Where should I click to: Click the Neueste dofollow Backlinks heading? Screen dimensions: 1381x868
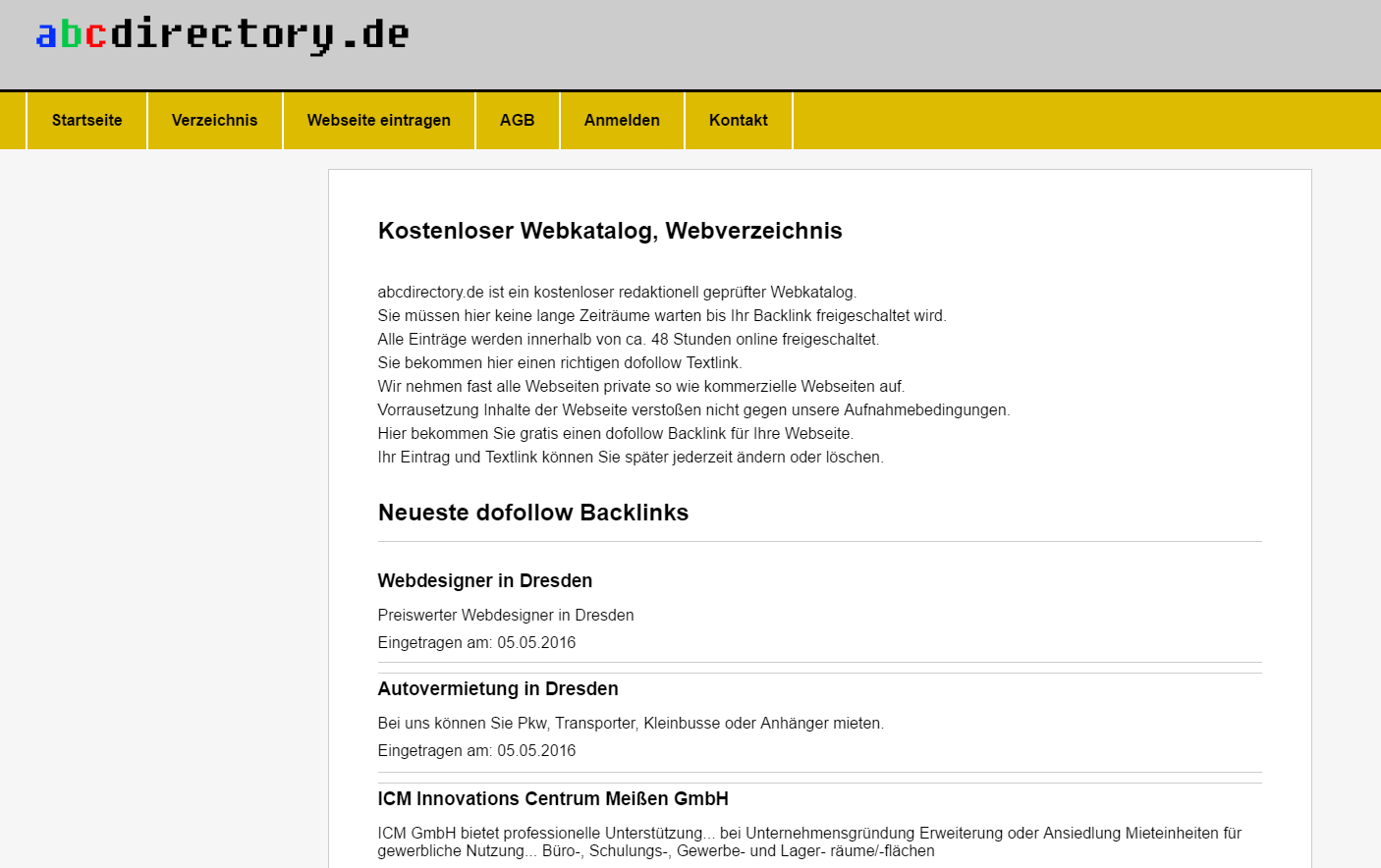(533, 513)
